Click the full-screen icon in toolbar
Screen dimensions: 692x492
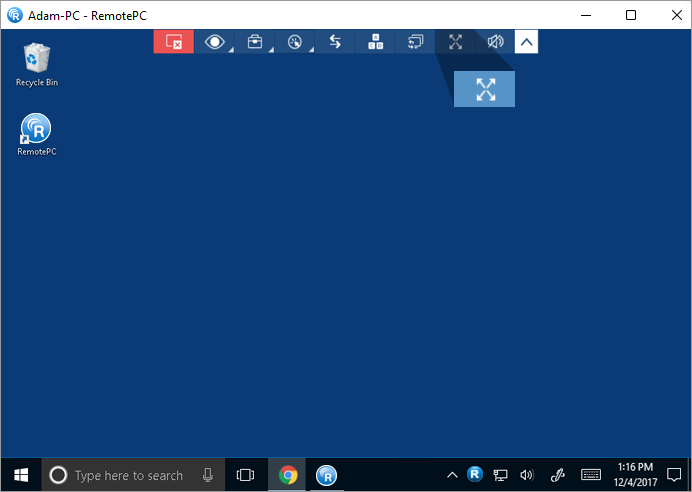pyautogui.click(x=455, y=42)
